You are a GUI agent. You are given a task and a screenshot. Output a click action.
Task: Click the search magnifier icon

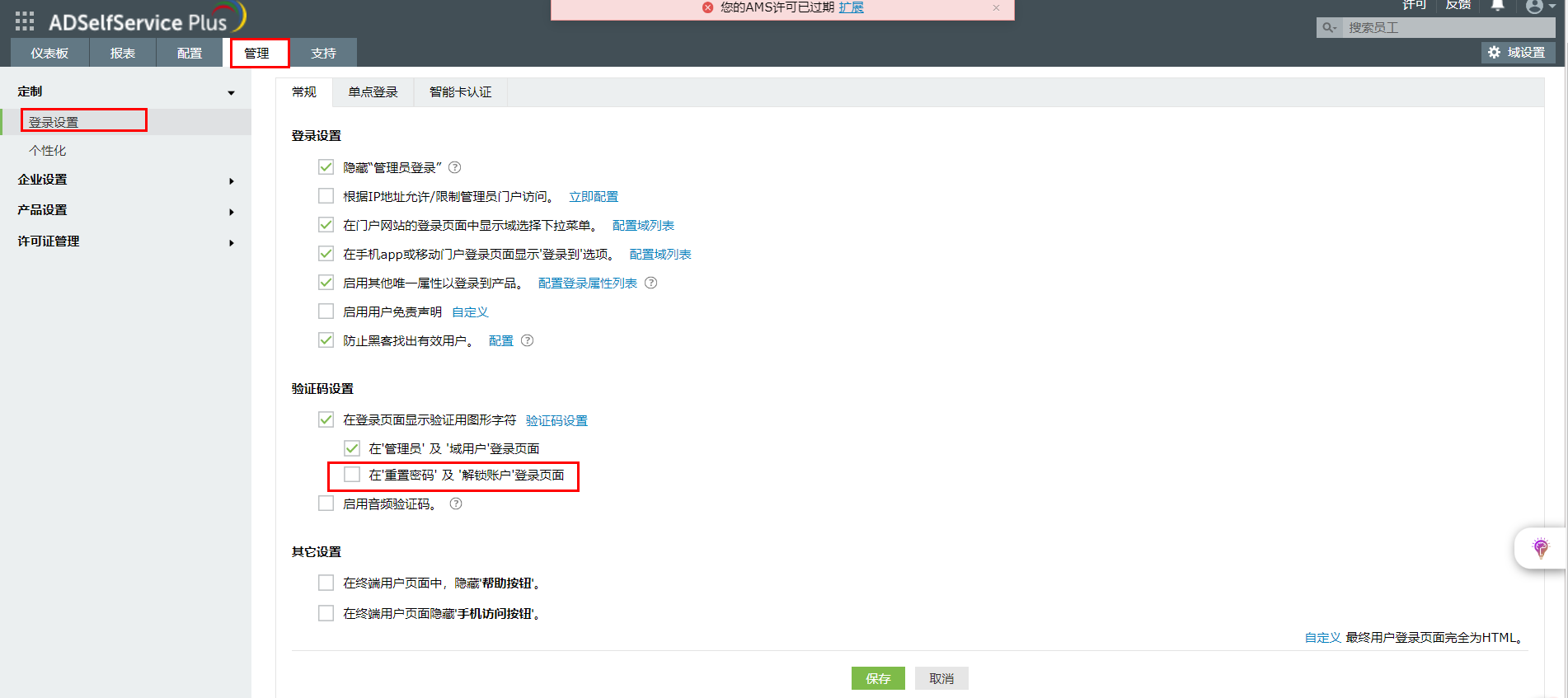click(x=1329, y=28)
